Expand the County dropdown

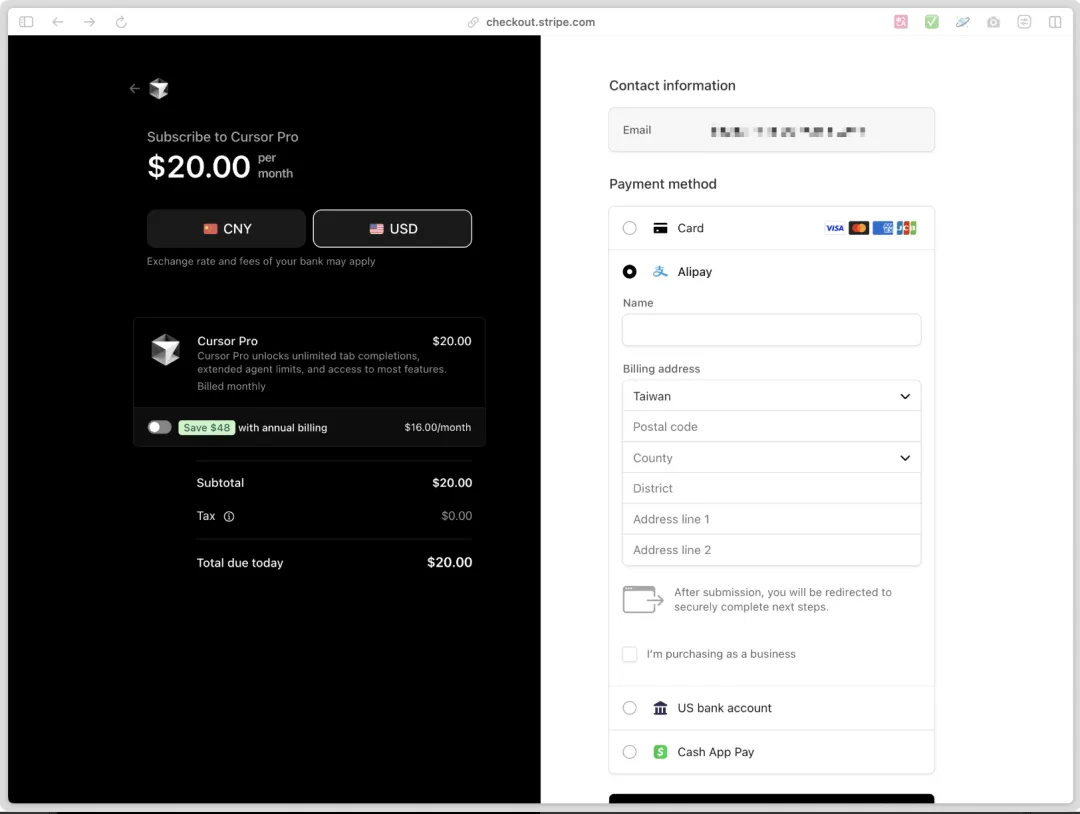[771, 458]
